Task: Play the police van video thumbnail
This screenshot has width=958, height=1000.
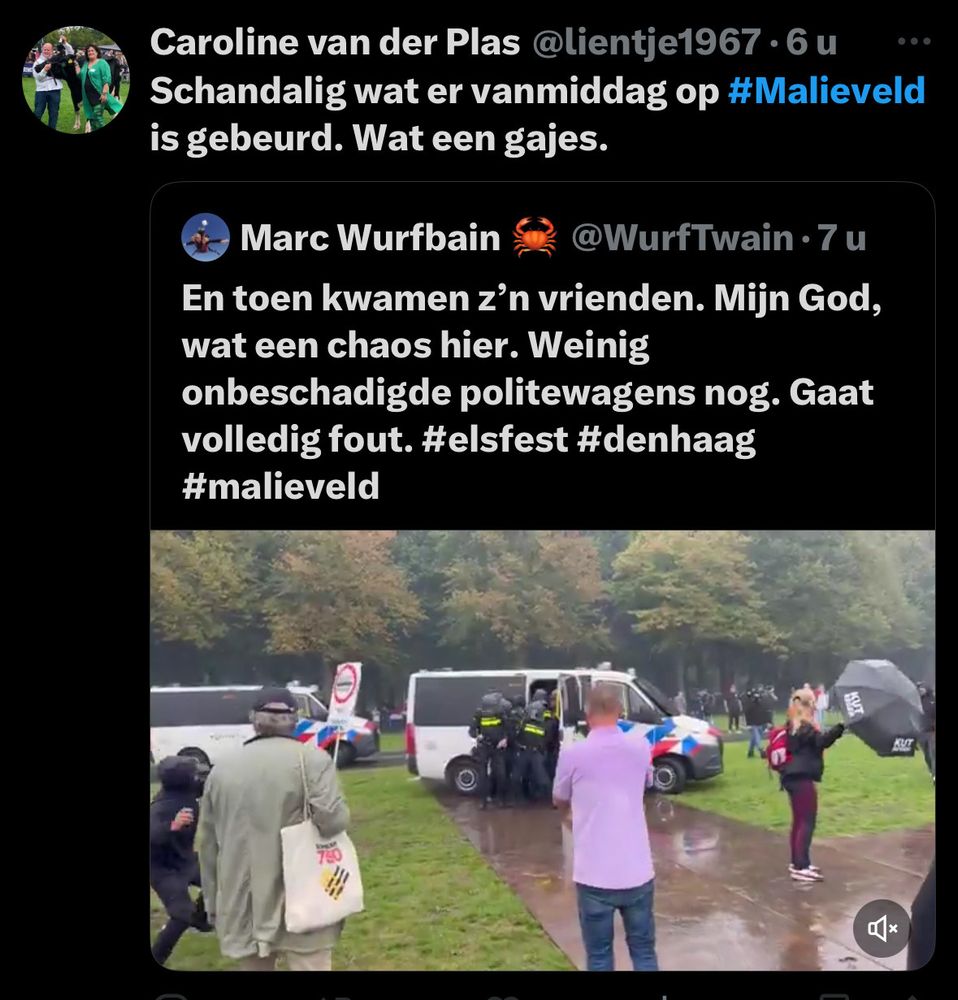Action: [x=542, y=750]
